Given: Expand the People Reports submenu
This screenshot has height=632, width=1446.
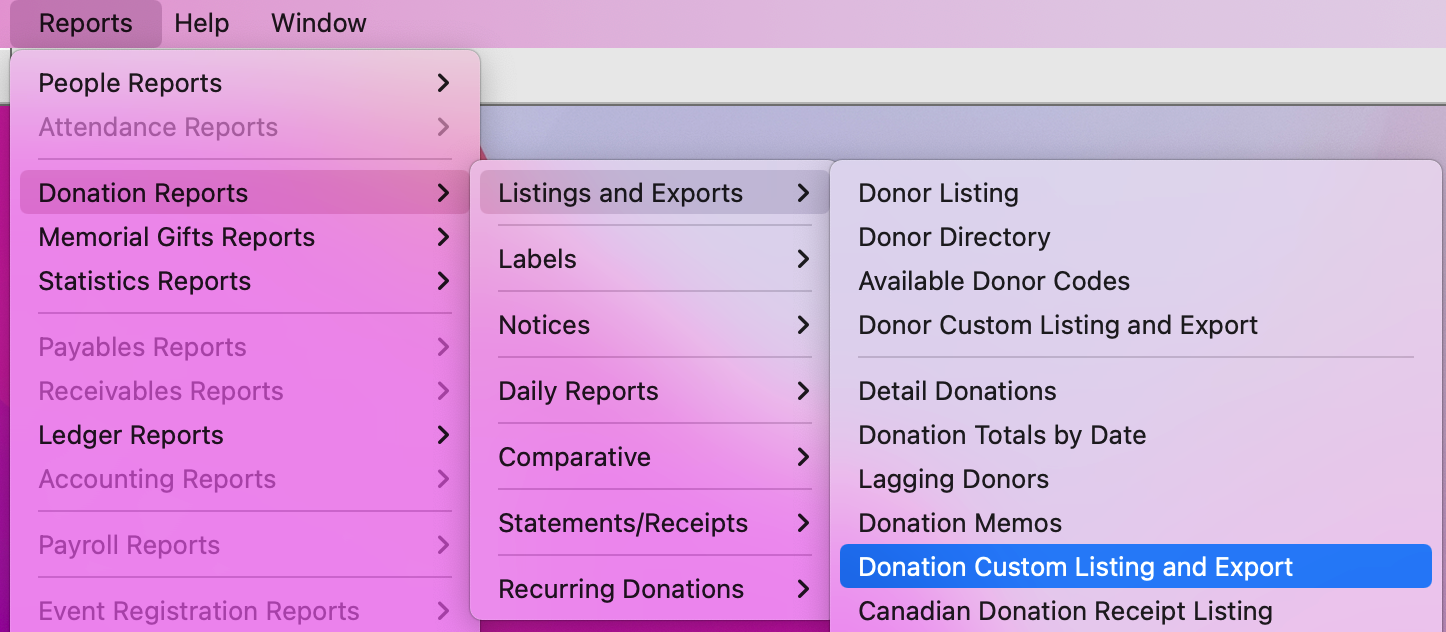Looking at the screenshot, I should coord(130,83).
